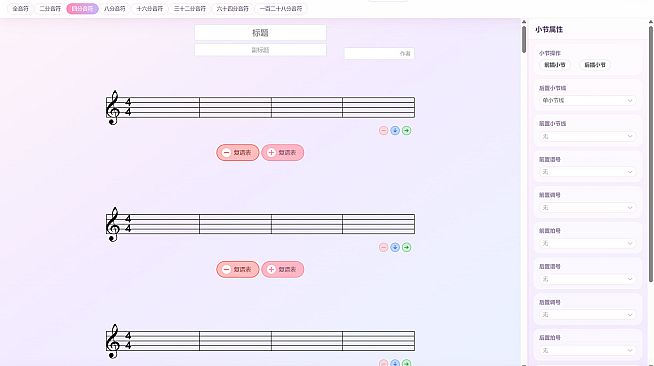Image resolution: width=654 pixels, height=366 pixels.
Task: Click the third measure of the second staff
Action: tap(307, 224)
